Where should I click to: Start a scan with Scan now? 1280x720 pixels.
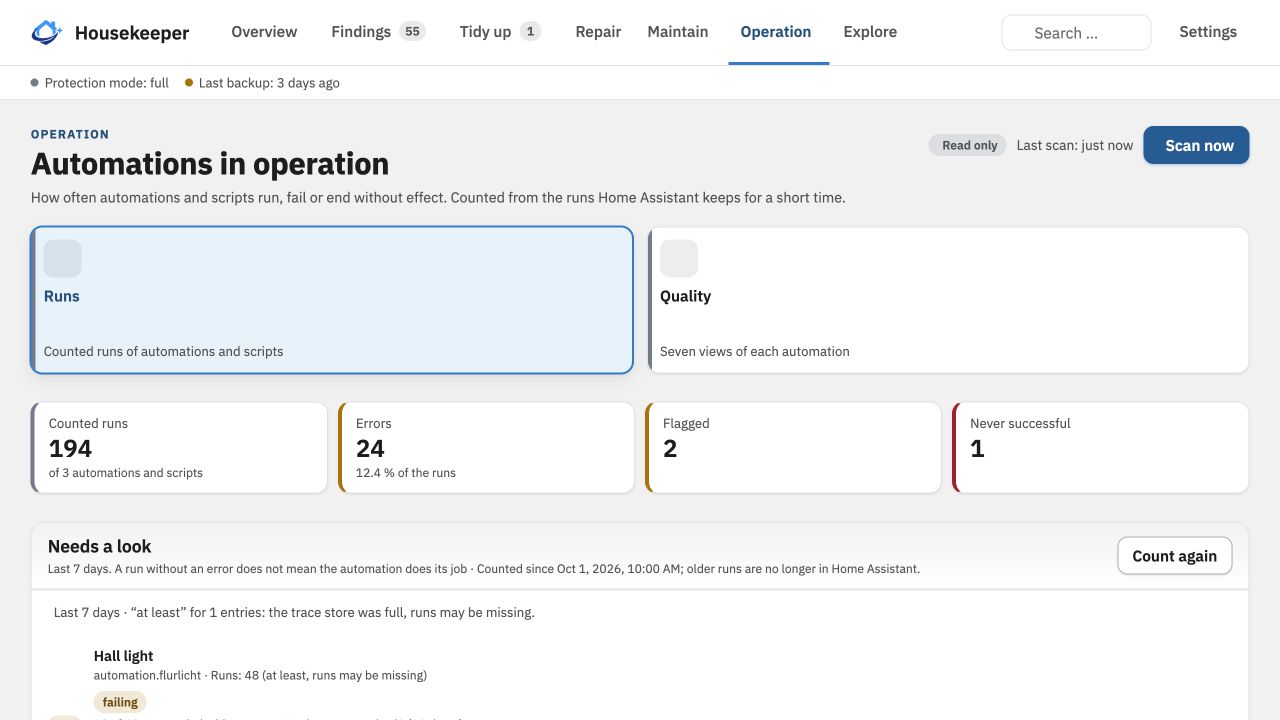coord(1196,145)
